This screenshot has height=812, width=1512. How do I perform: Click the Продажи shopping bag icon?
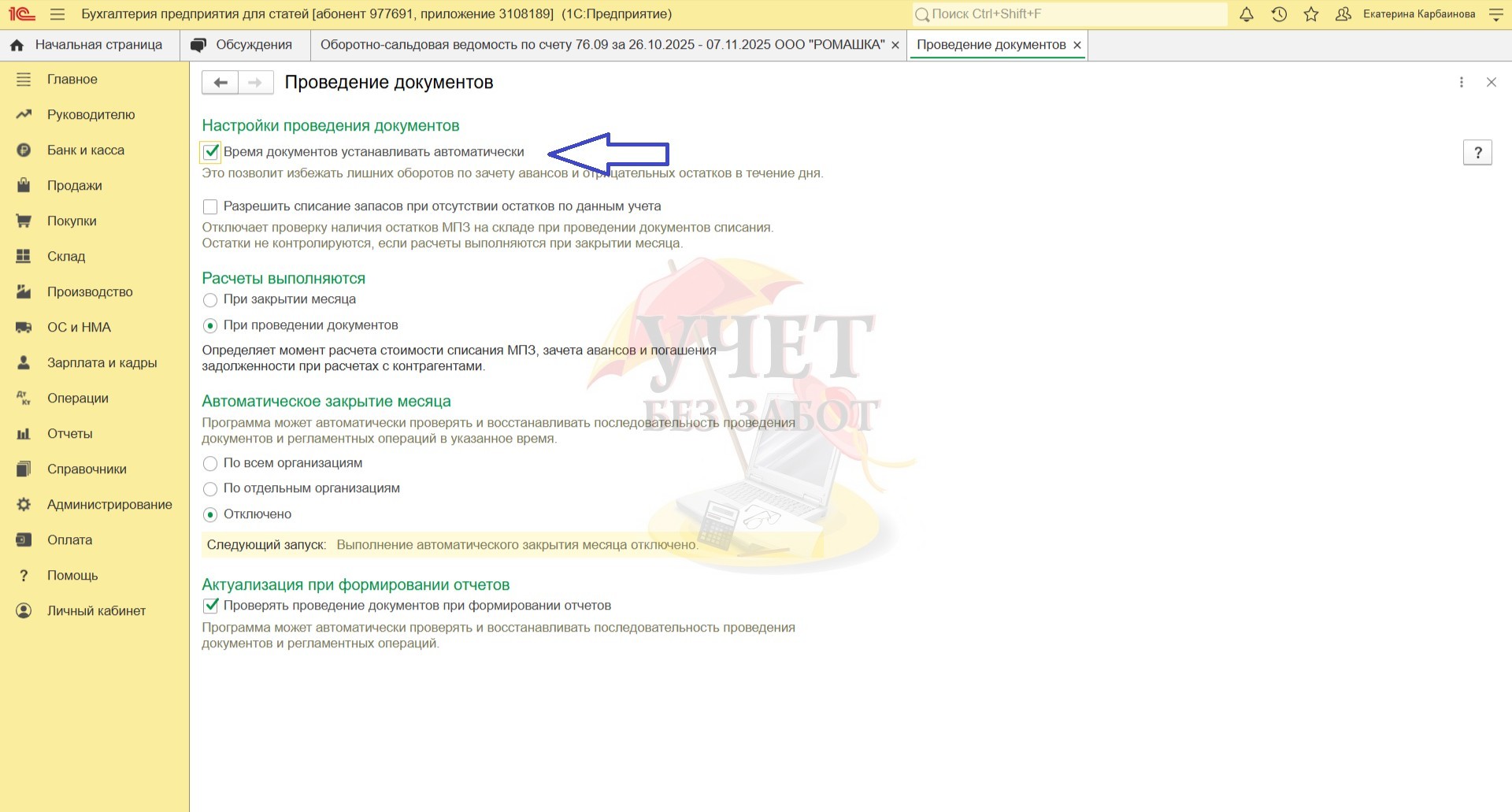[x=24, y=186]
